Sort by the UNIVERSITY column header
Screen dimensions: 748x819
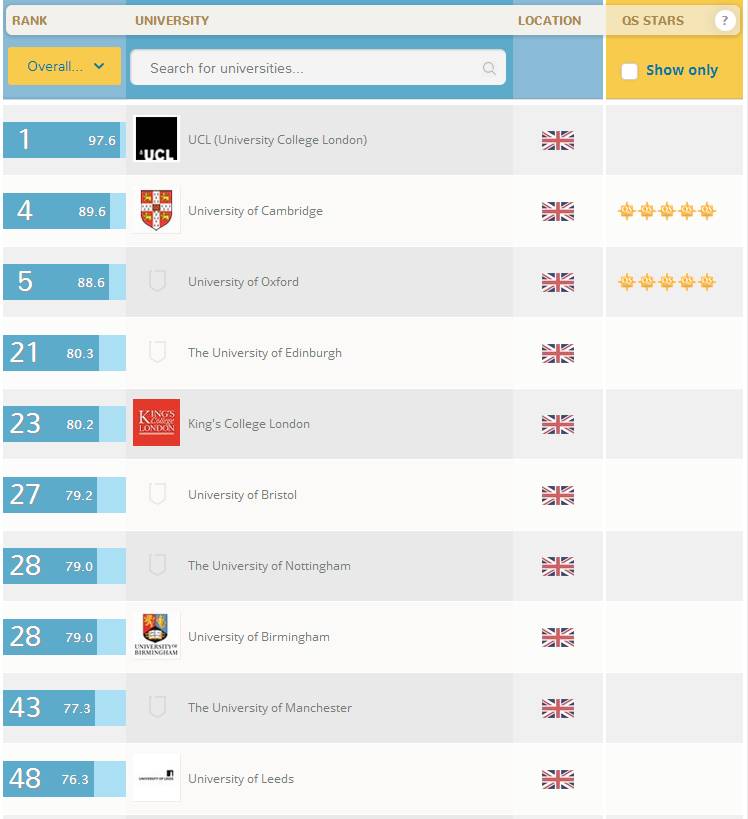coord(172,20)
